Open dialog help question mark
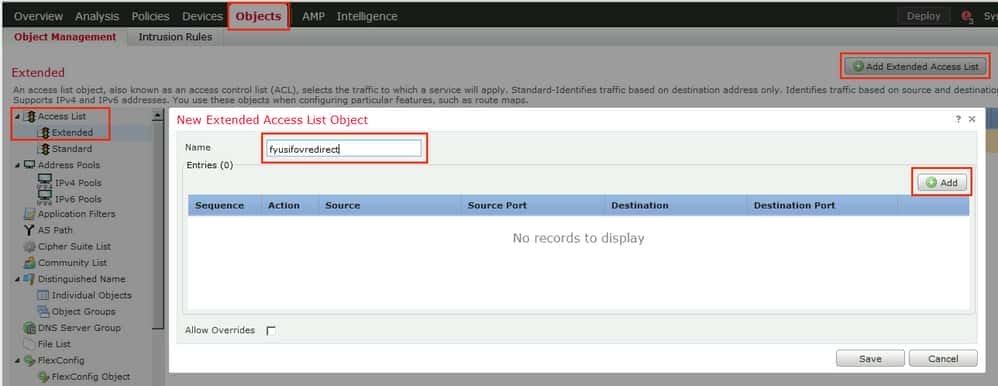998x386 pixels. coord(958,119)
